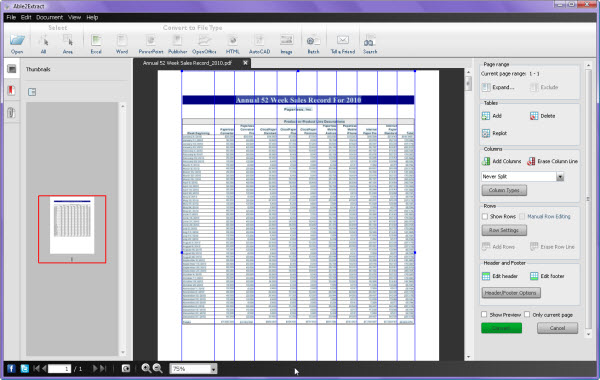
Task: Open Header/Footer Options
Action: coord(511,293)
